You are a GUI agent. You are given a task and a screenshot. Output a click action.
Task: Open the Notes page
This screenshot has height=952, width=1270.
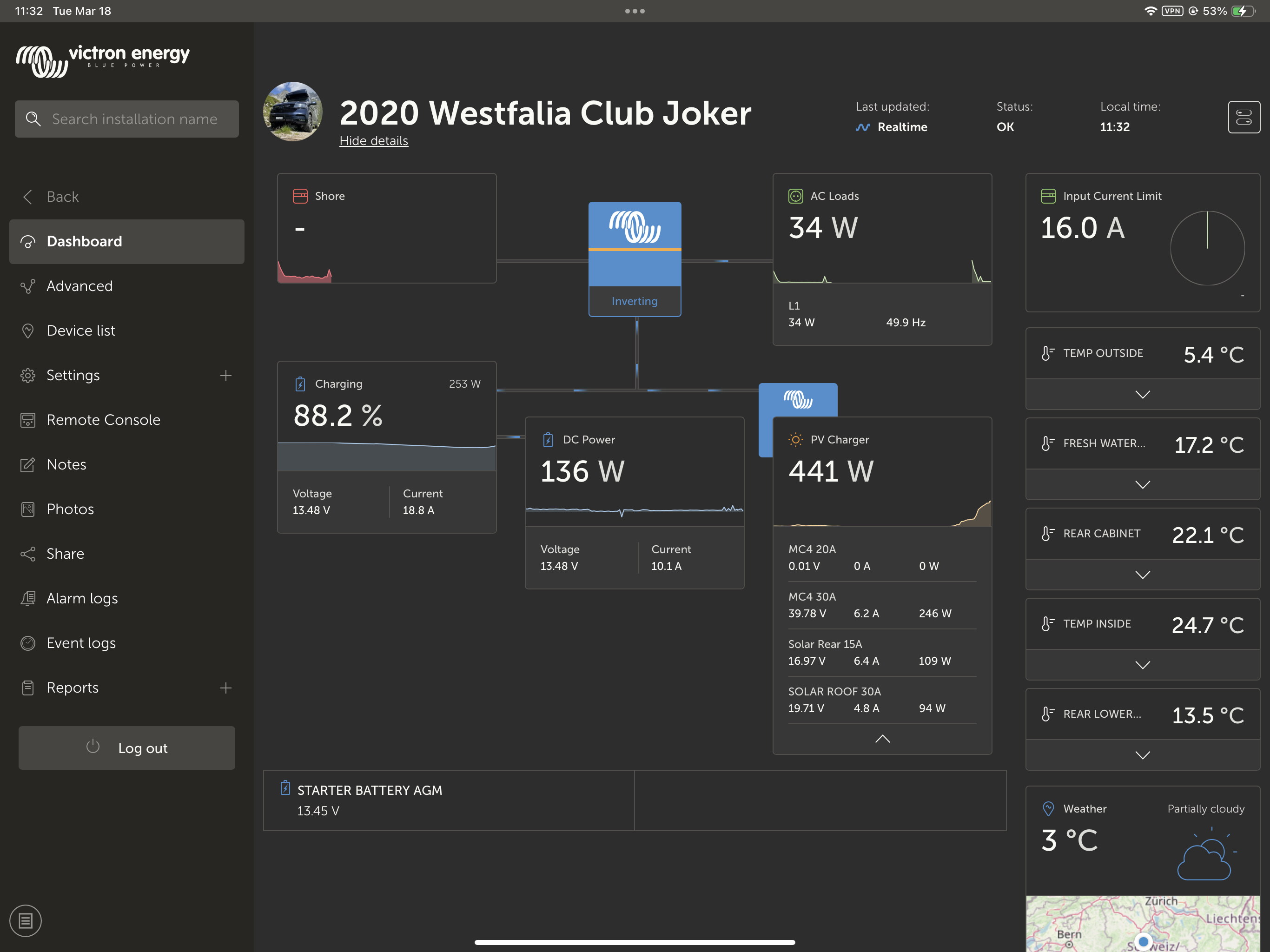127,464
